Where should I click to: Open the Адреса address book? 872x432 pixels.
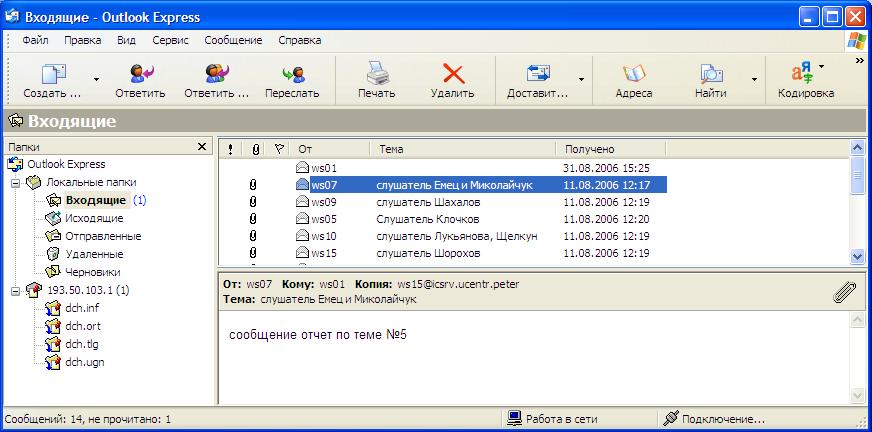pos(633,81)
